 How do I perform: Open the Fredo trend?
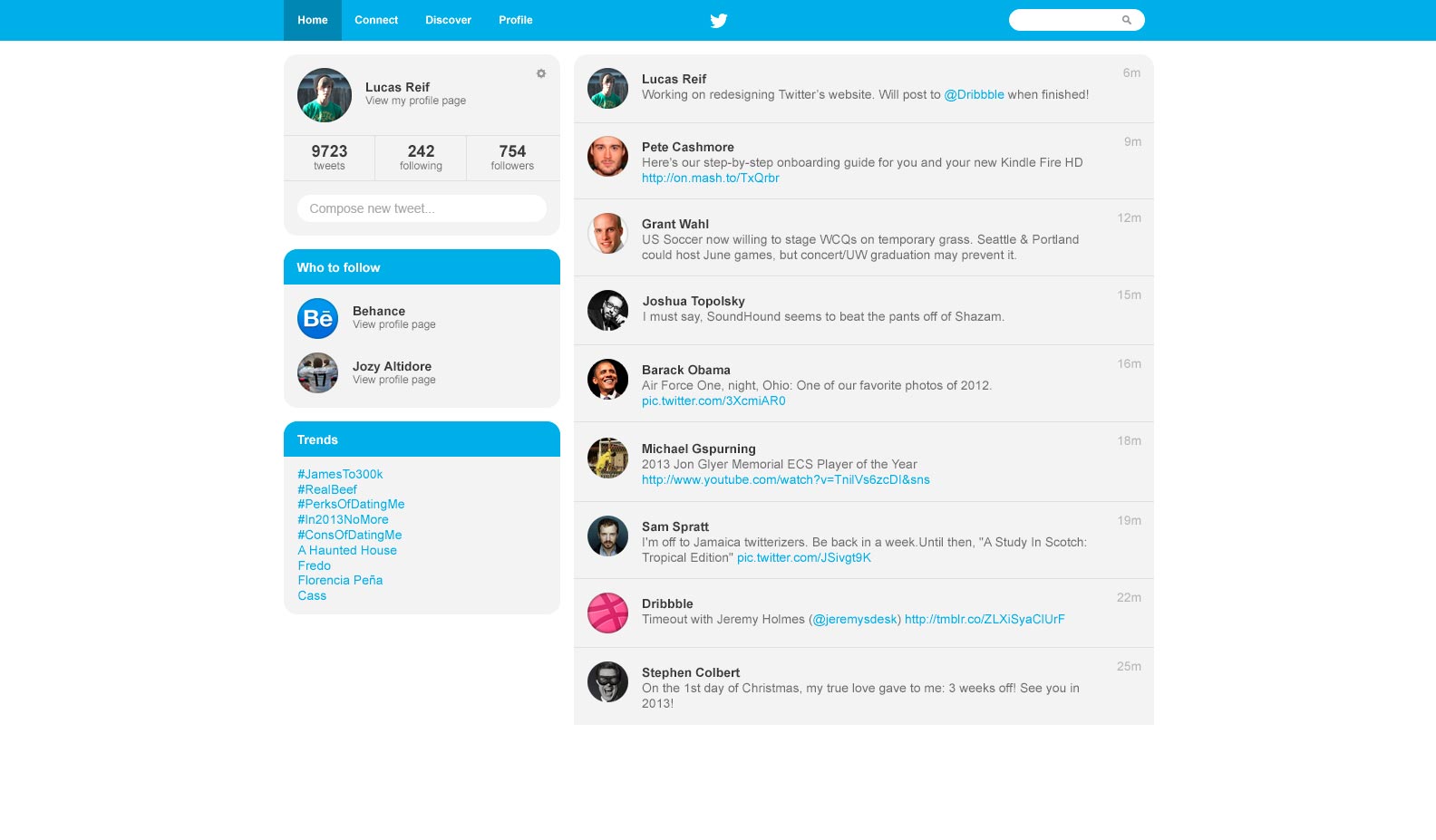(315, 565)
